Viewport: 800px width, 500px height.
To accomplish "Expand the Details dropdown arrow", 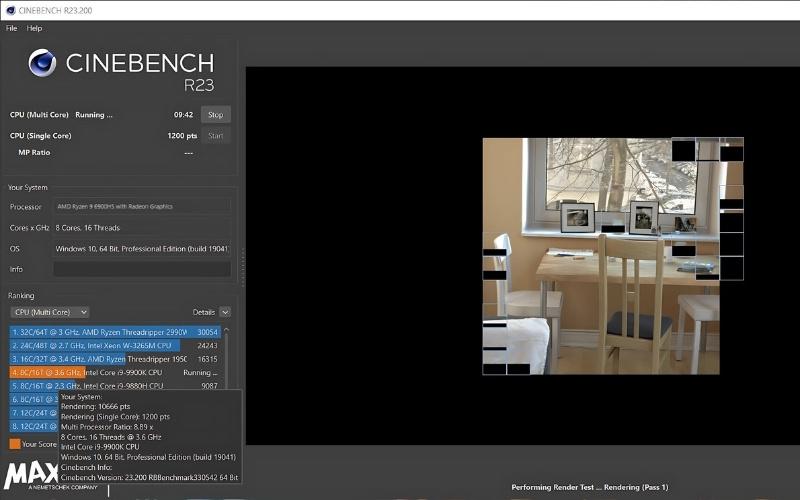I will click(225, 312).
